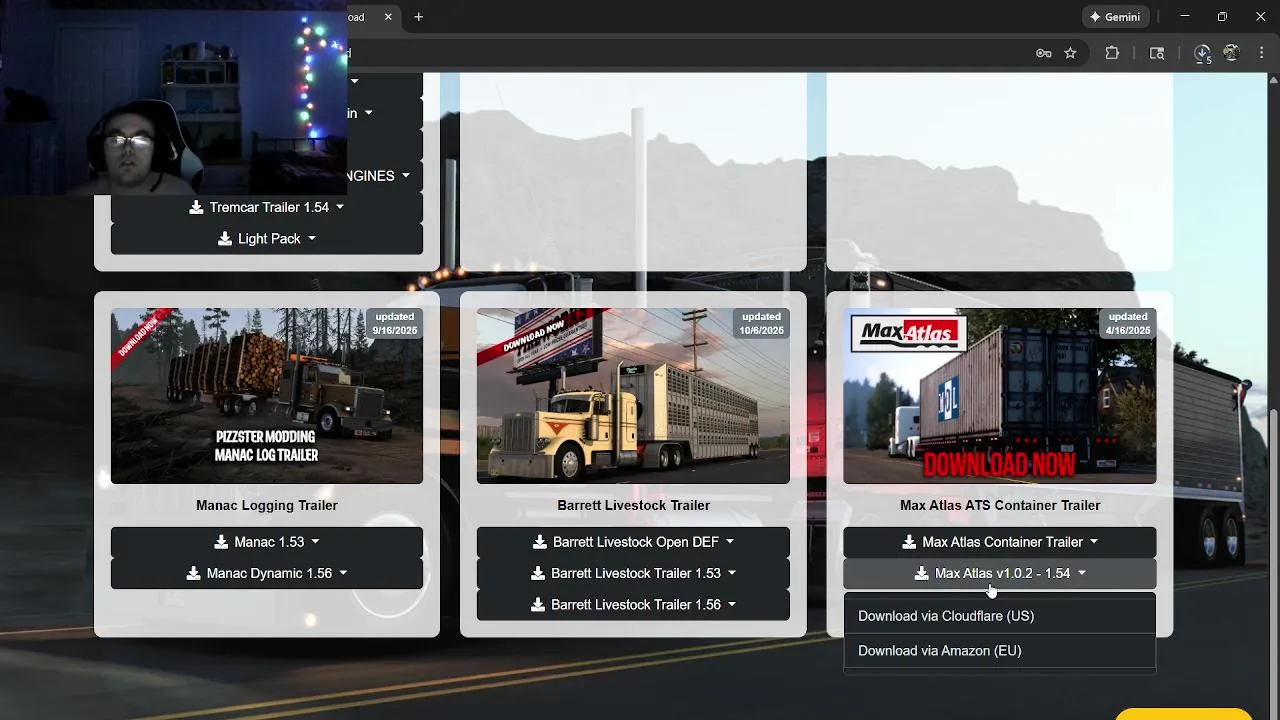Click download icon beside Max Atlas Container Trailer
The width and height of the screenshot is (1280, 720).
tap(909, 542)
